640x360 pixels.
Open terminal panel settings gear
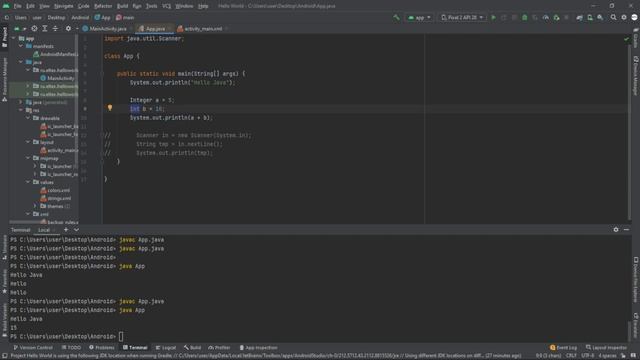(x=616, y=230)
